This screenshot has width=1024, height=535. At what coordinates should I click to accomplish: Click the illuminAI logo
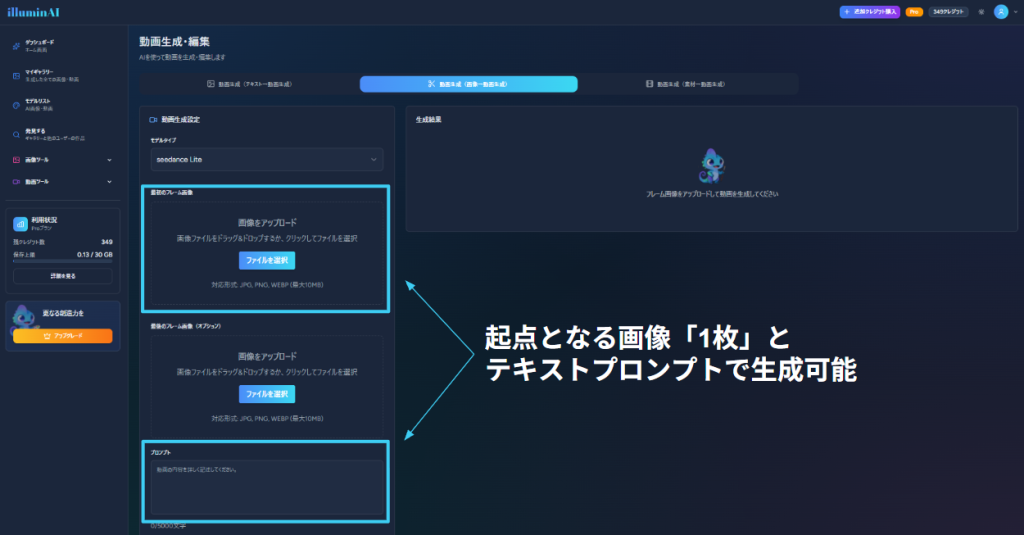33,12
